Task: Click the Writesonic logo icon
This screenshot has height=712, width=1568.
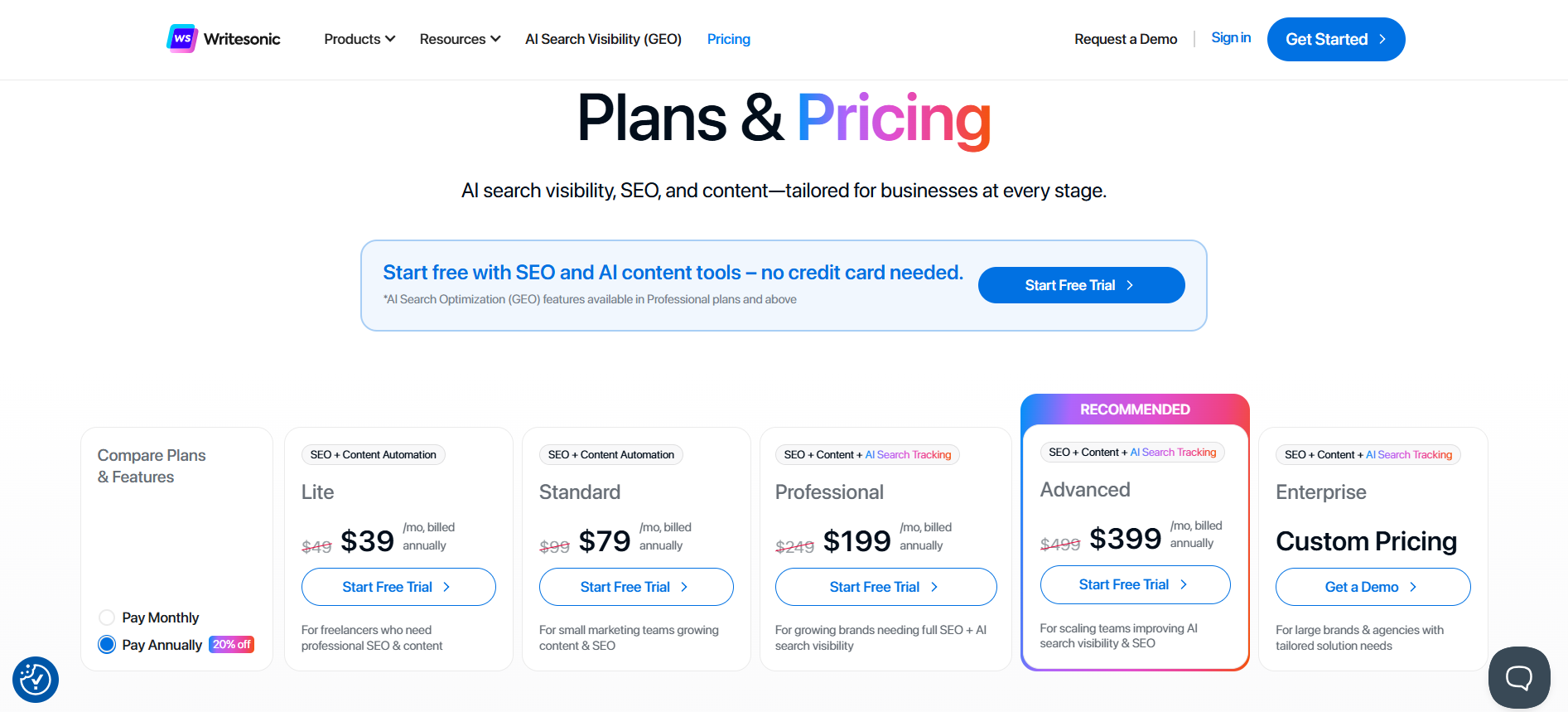Action: (182, 39)
